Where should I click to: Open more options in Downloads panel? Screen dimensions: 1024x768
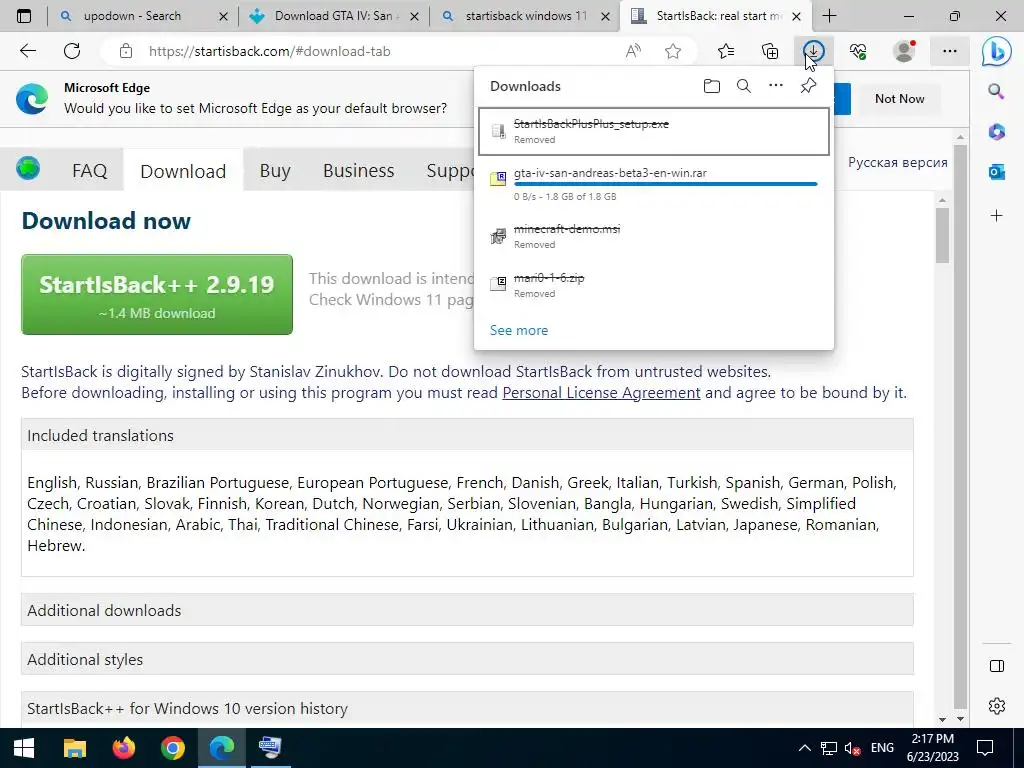click(775, 86)
